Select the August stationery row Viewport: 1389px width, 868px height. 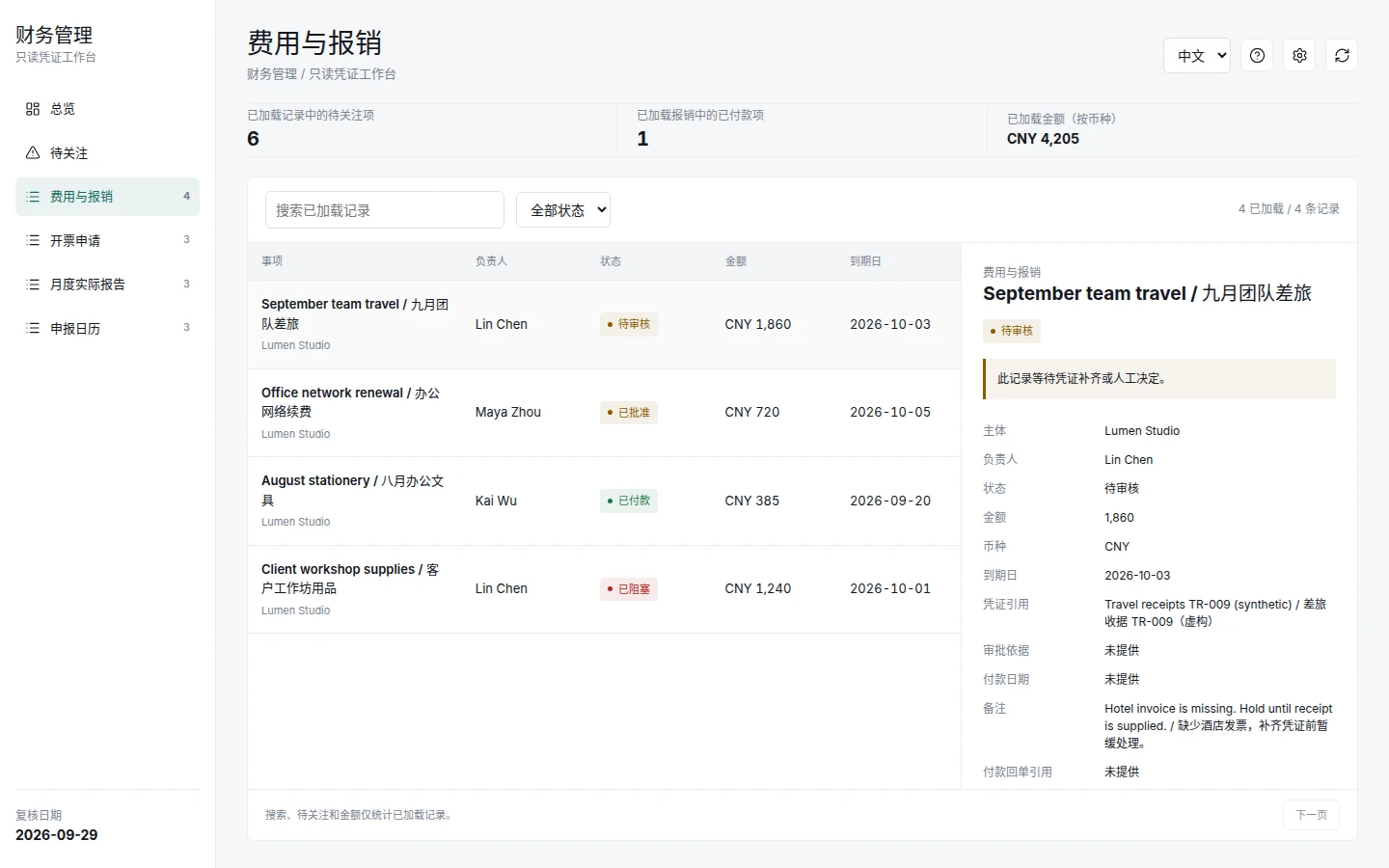[x=605, y=502]
